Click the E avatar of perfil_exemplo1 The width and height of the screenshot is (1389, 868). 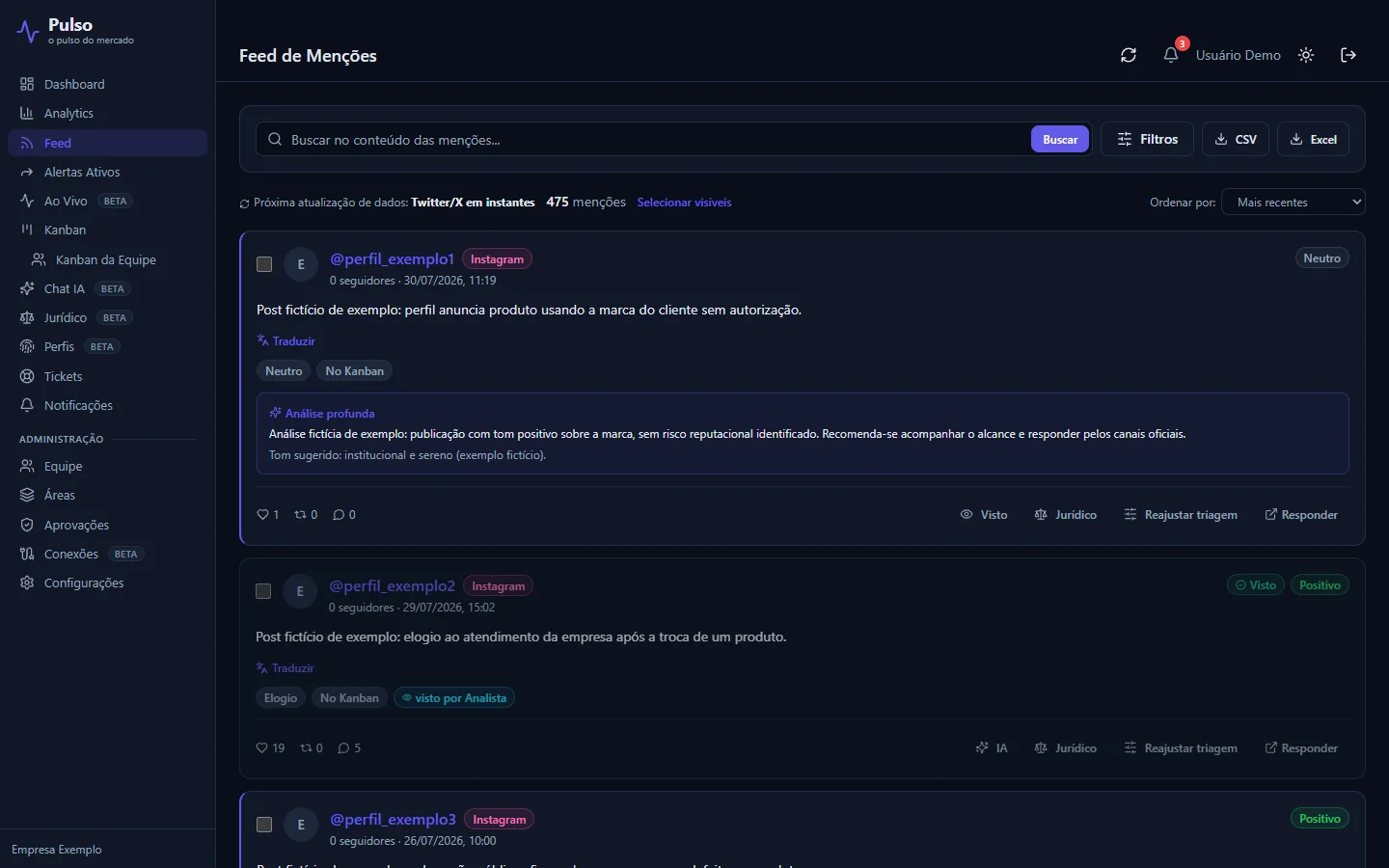click(x=301, y=264)
